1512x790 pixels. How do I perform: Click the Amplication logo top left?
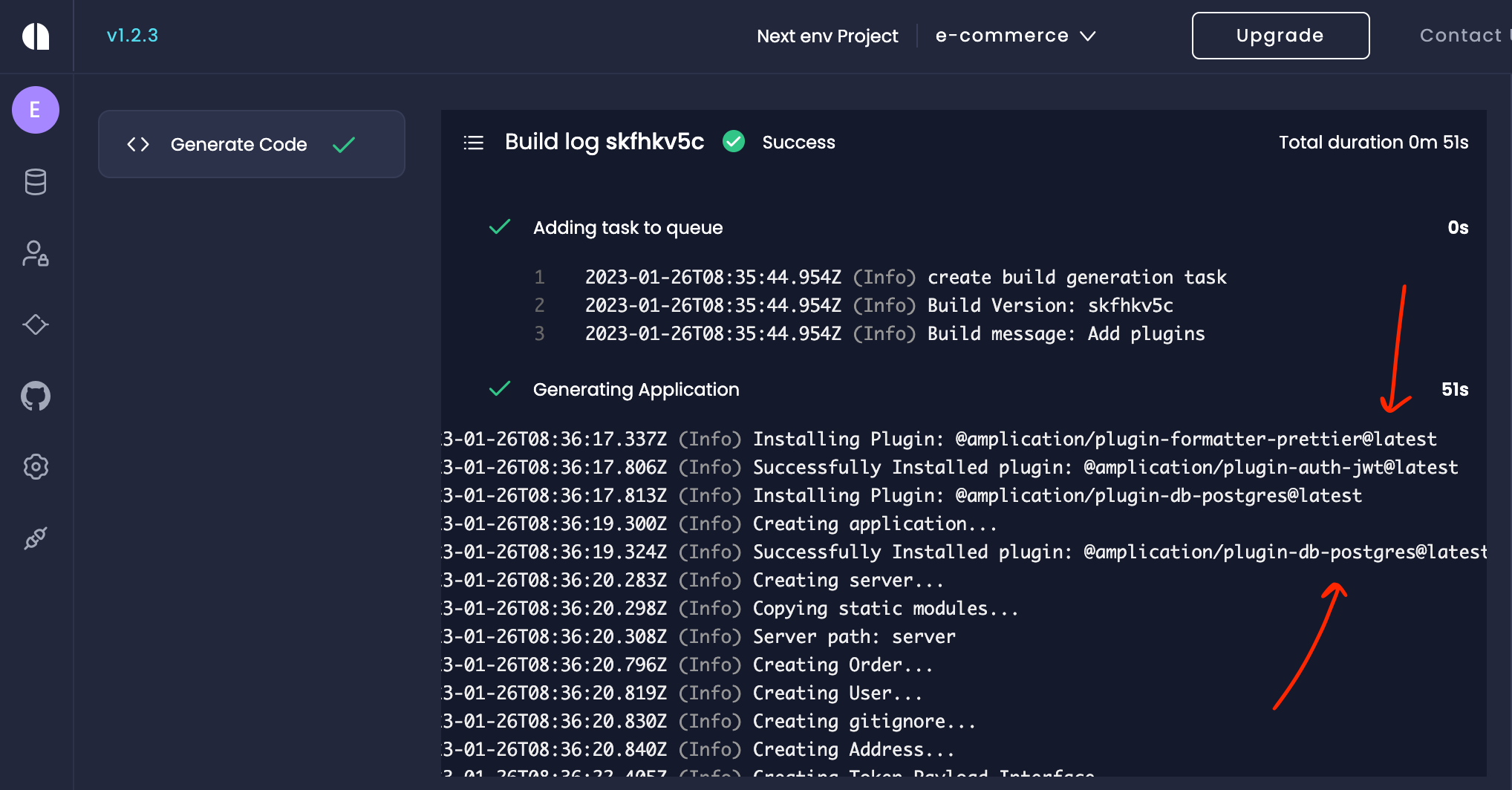click(35, 36)
